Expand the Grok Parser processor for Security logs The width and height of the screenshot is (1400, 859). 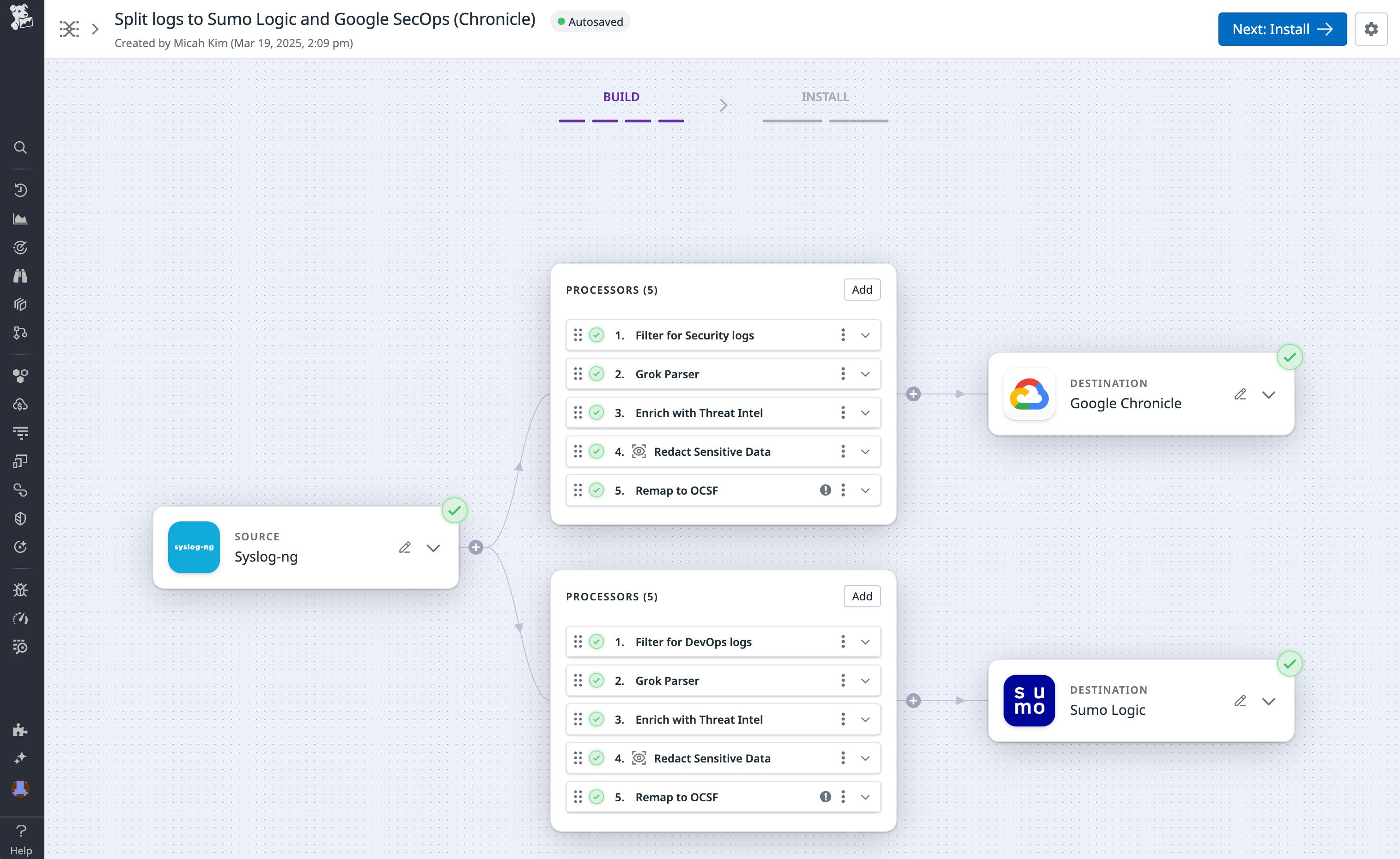pos(866,374)
